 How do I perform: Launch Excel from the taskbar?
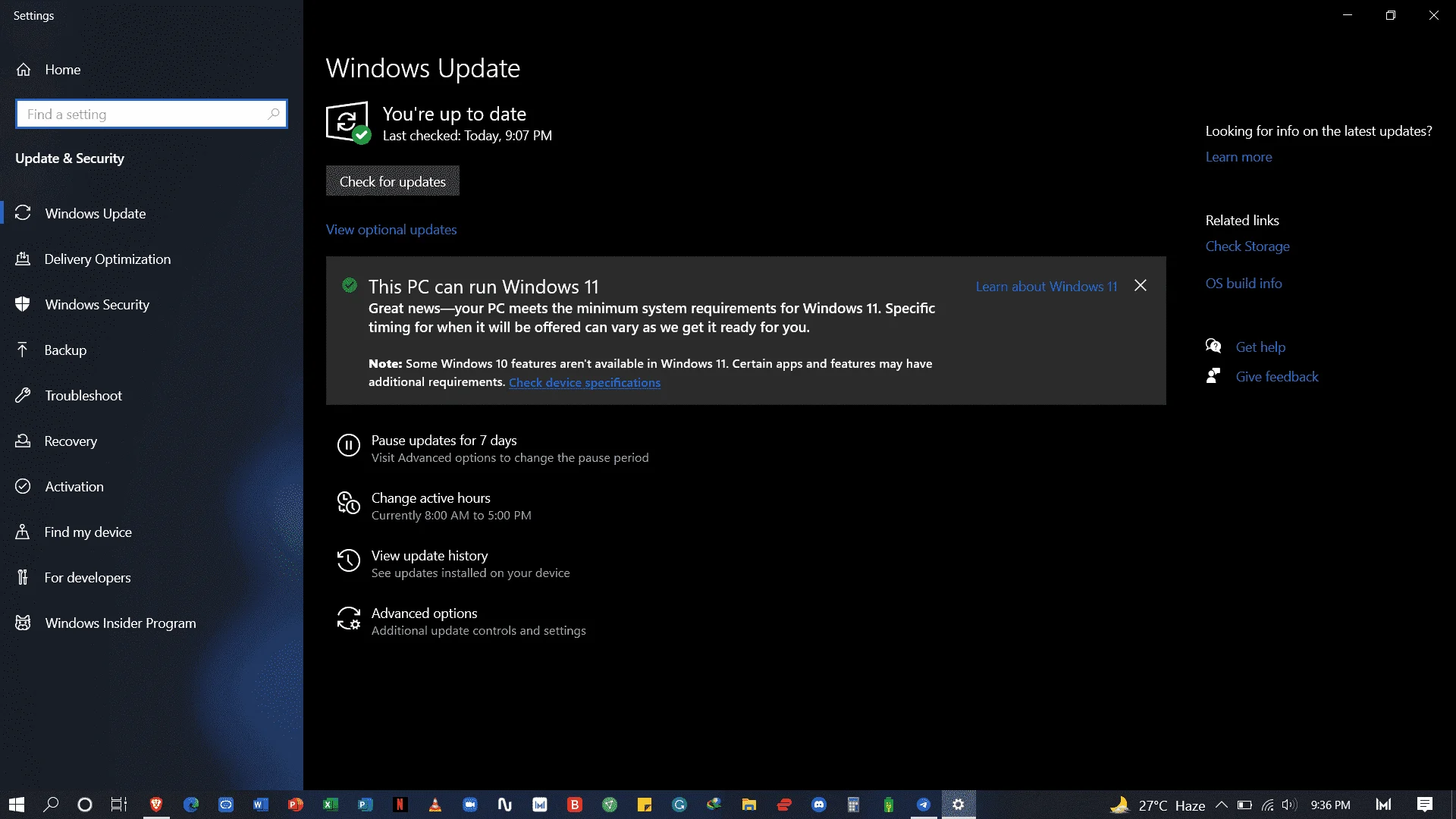pyautogui.click(x=331, y=805)
